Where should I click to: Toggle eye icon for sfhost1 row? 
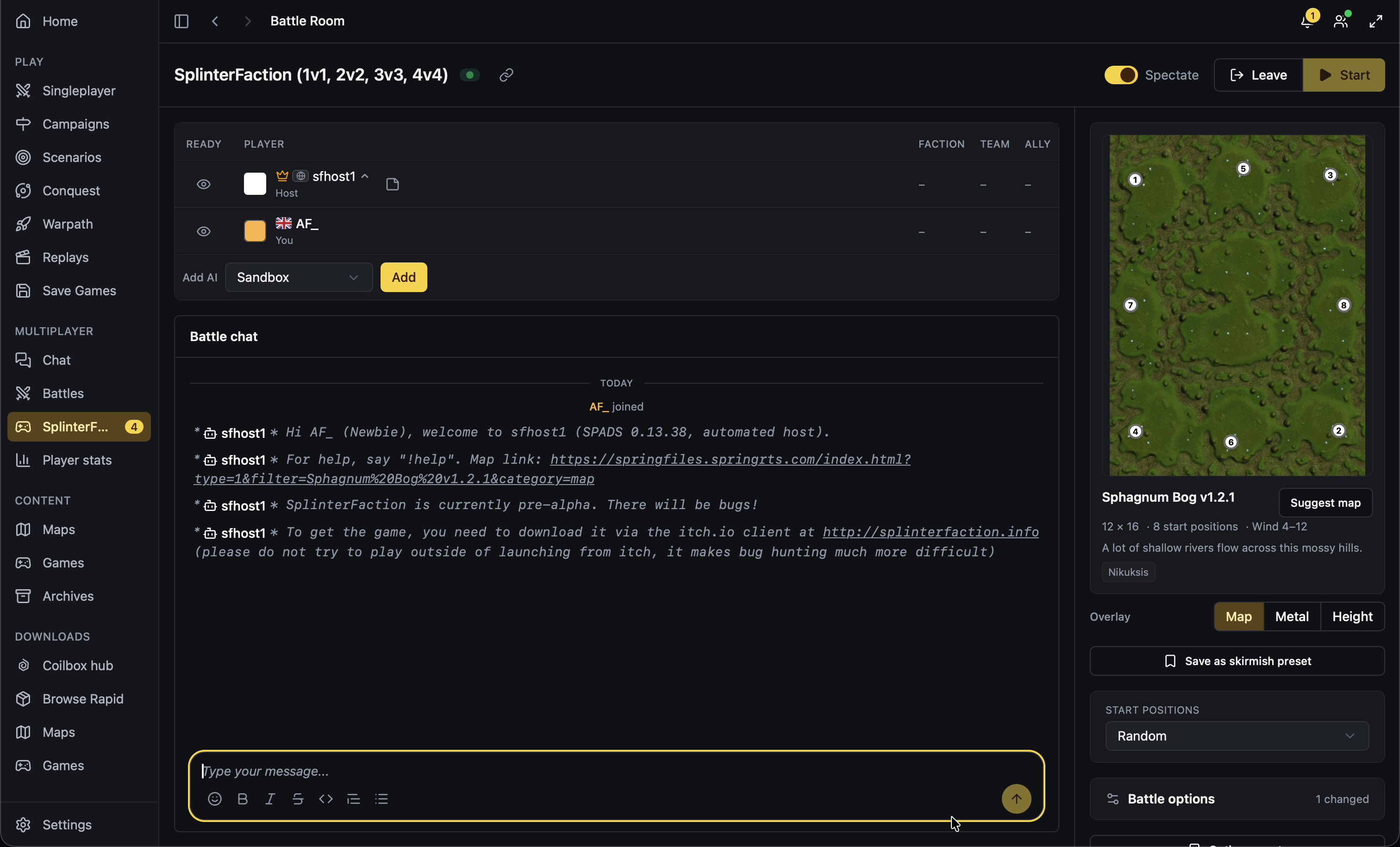click(203, 184)
